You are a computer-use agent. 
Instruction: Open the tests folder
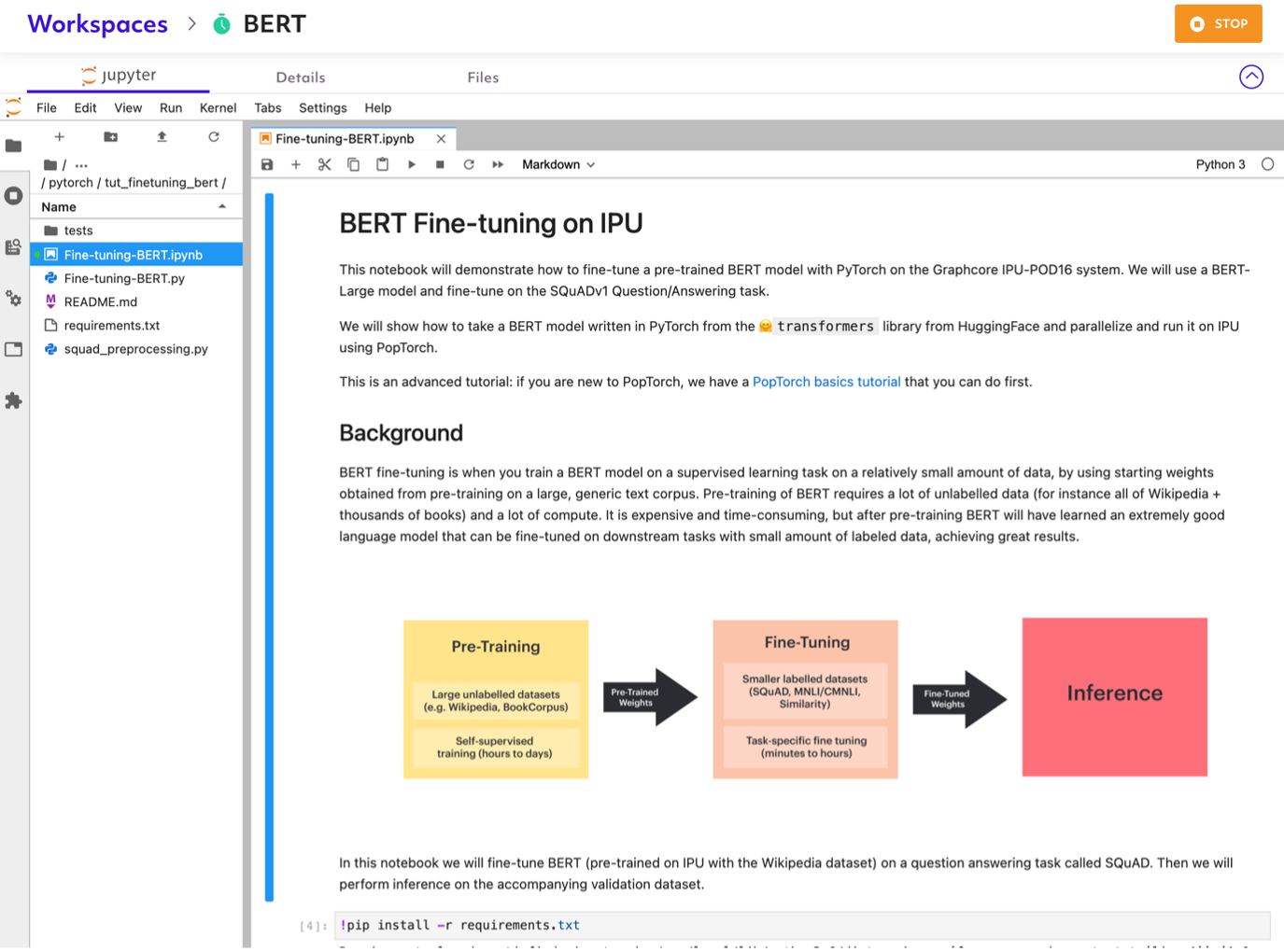tap(136, 231)
